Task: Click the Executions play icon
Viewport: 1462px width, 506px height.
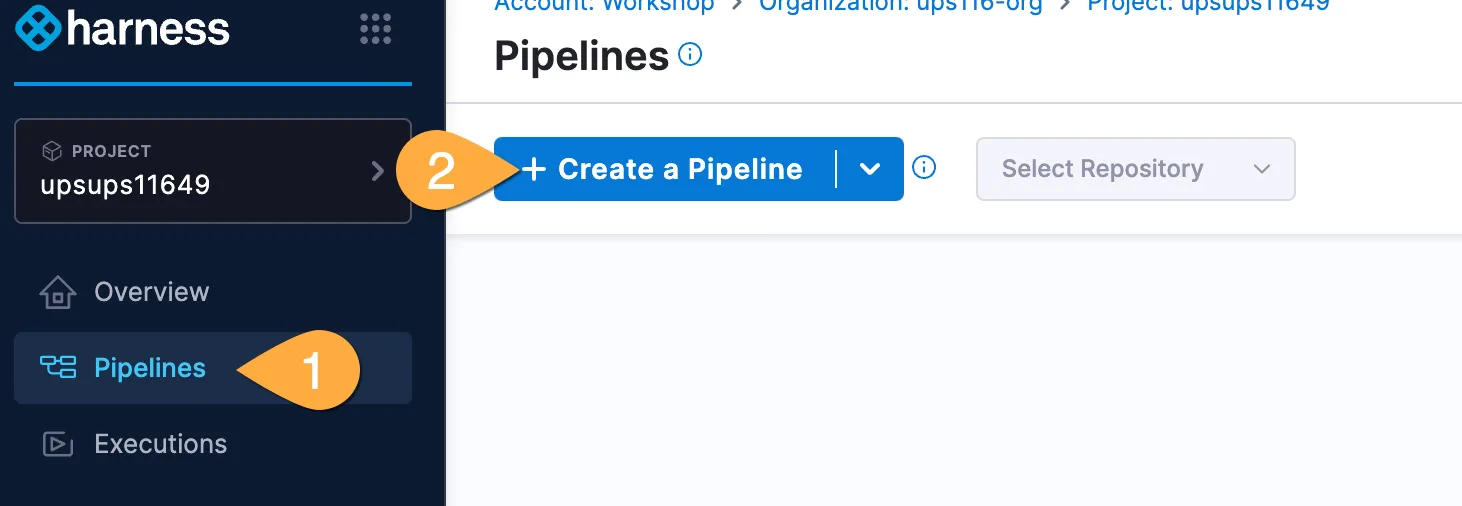Action: coord(57,444)
